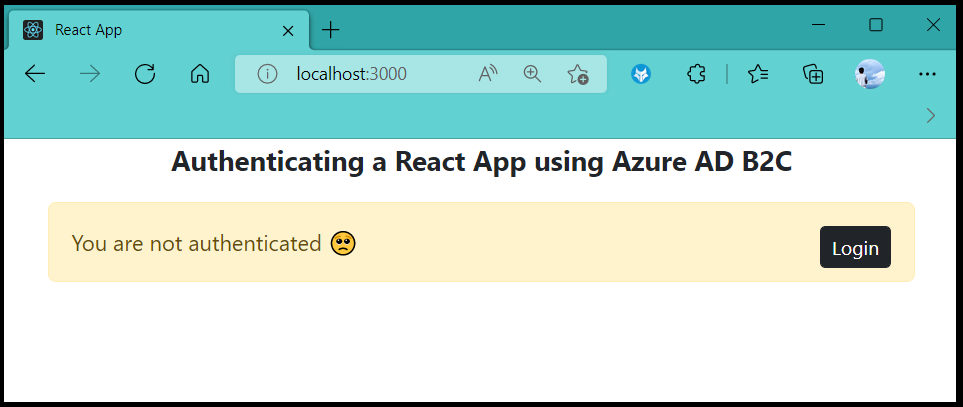Open the Extensions puzzle icon
This screenshot has height=407, width=963.
point(696,74)
